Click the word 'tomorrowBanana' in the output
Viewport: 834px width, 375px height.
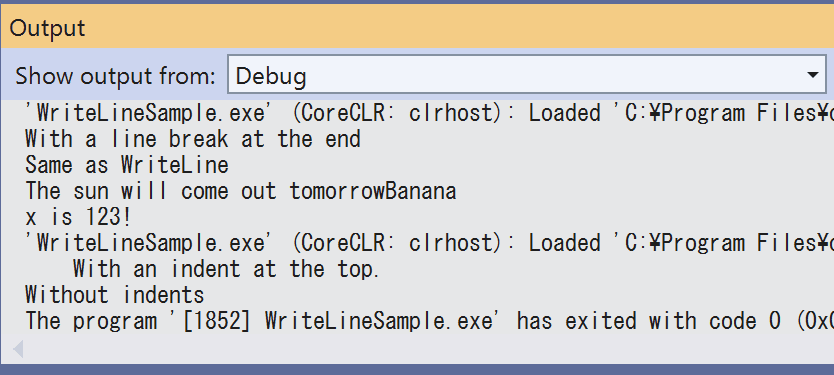pyautogui.click(x=373, y=191)
